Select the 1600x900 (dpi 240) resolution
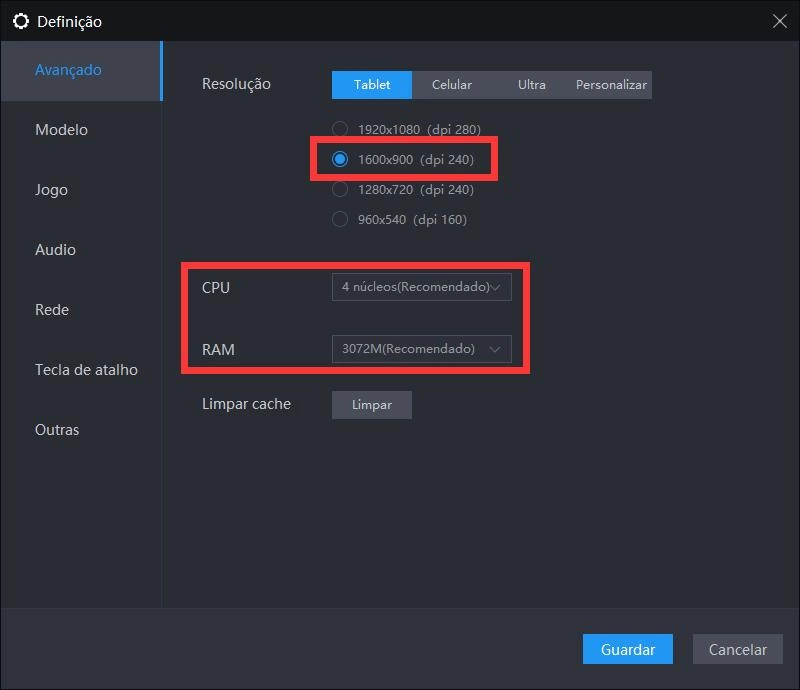 coord(340,159)
